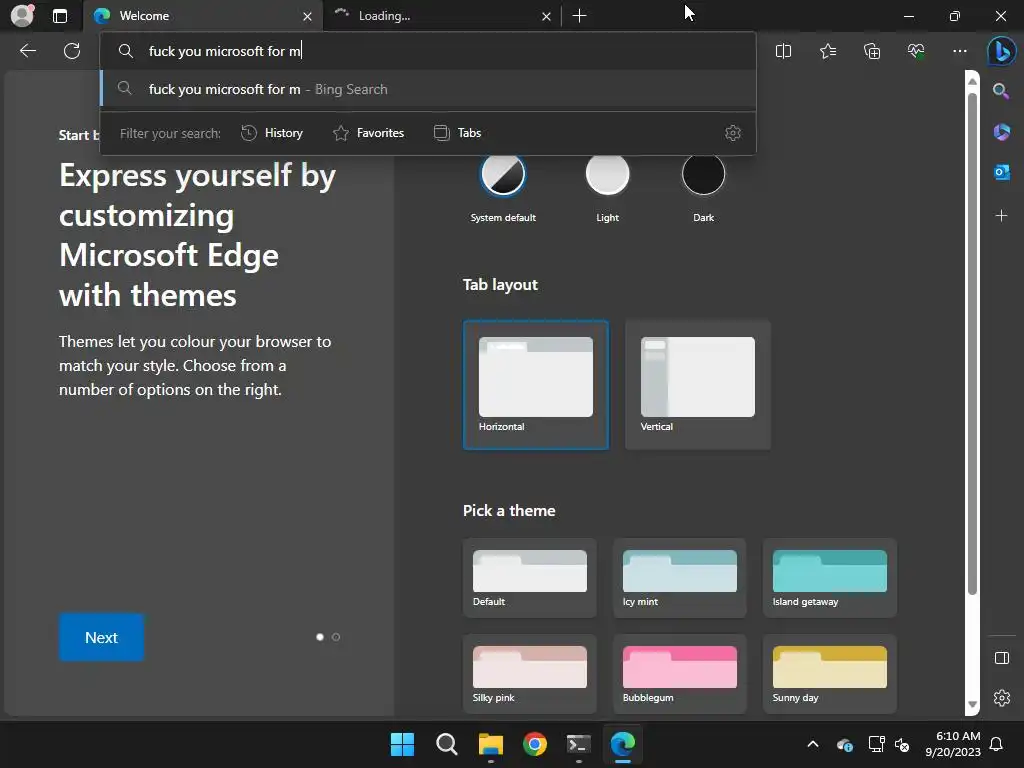Open the profile avatar menu

tap(22, 16)
